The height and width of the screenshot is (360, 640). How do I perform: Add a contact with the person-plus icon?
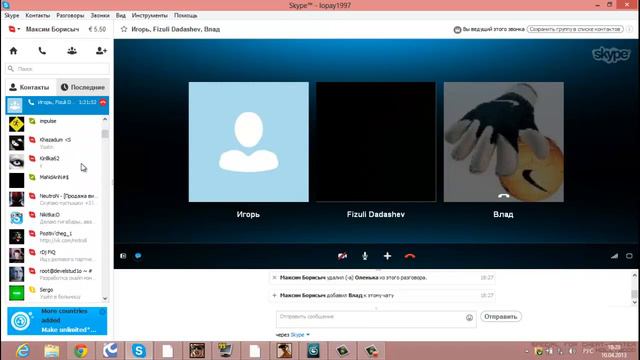tap(101, 51)
